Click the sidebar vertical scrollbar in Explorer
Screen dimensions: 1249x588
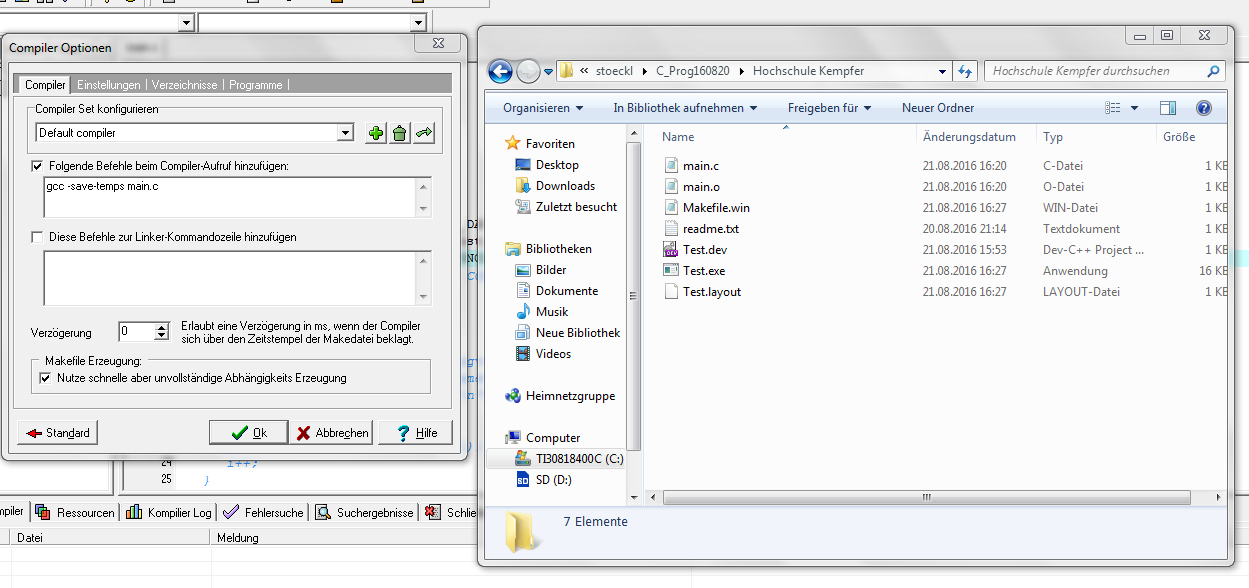click(x=632, y=295)
